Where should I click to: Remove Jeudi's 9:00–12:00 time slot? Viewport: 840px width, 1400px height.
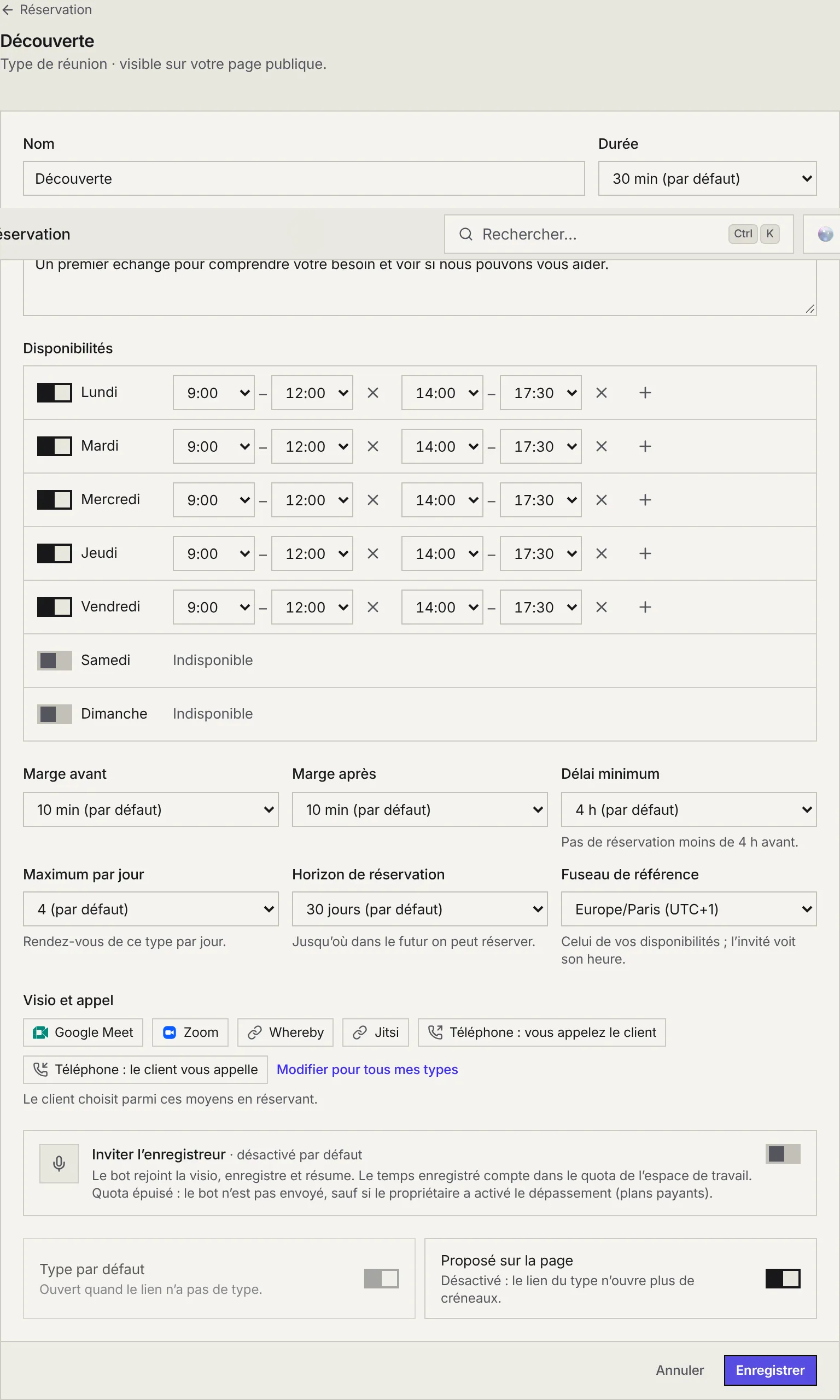(372, 553)
